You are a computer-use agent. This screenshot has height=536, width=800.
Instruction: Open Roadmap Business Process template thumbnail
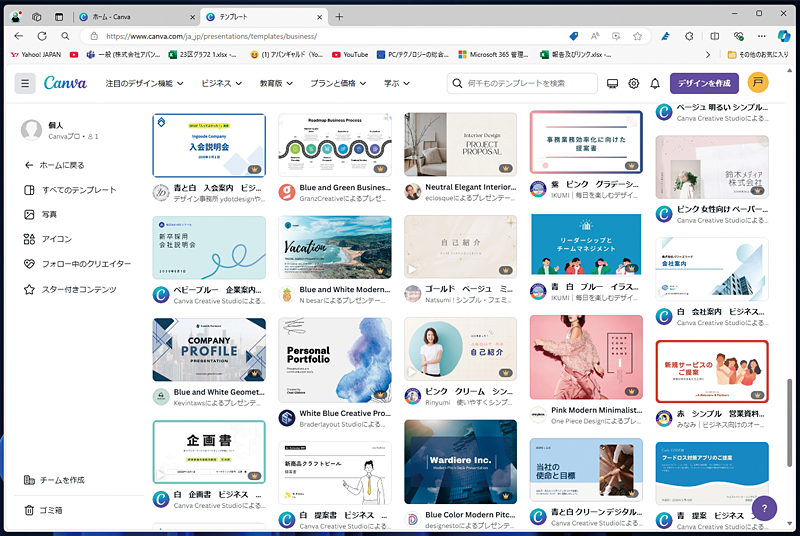(335, 145)
